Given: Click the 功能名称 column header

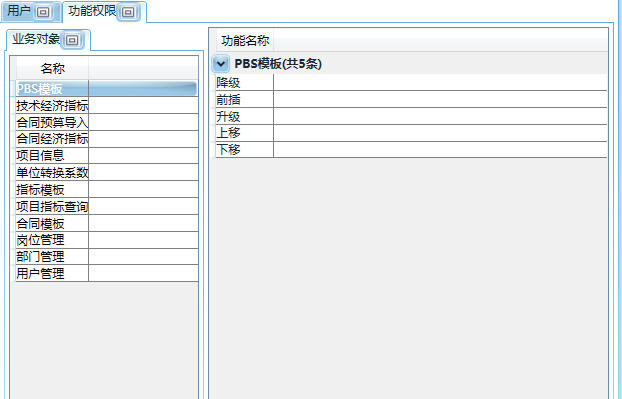Looking at the screenshot, I should (245, 40).
